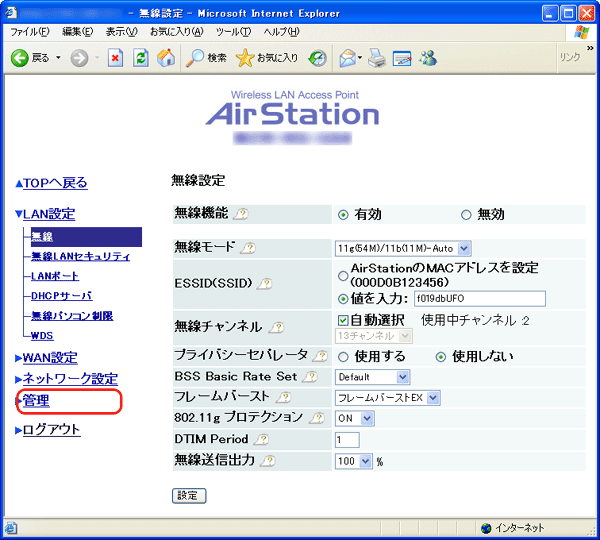Open the 無線パソコン制限 link
Screen dimensions: 600x540
pyautogui.click(x=72, y=316)
